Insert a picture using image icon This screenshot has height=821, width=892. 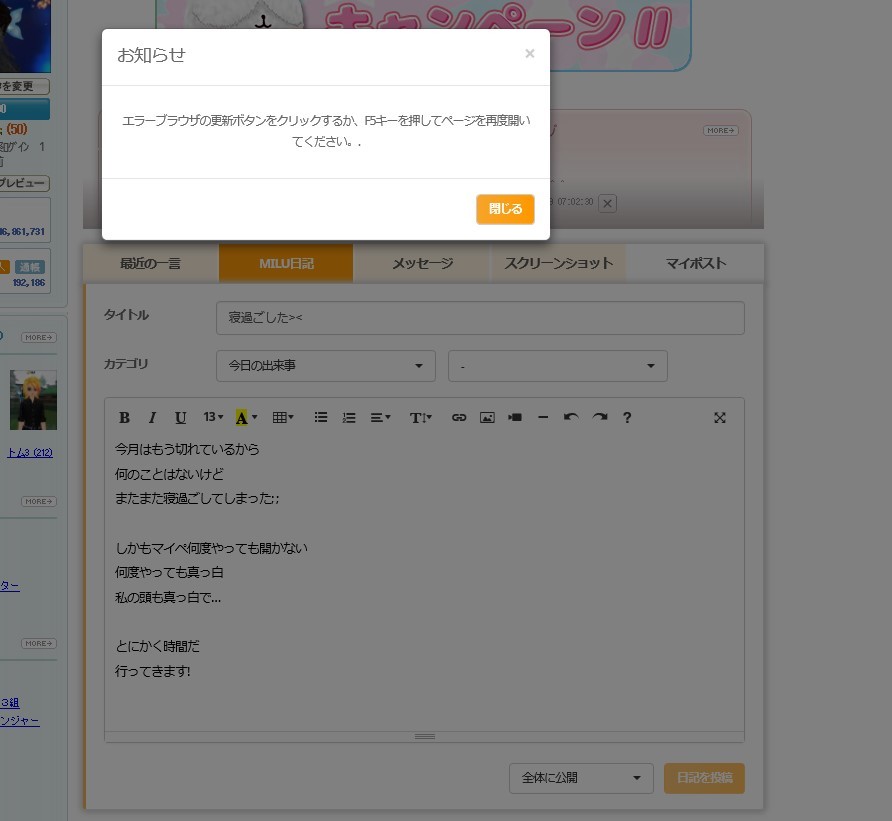[487, 418]
